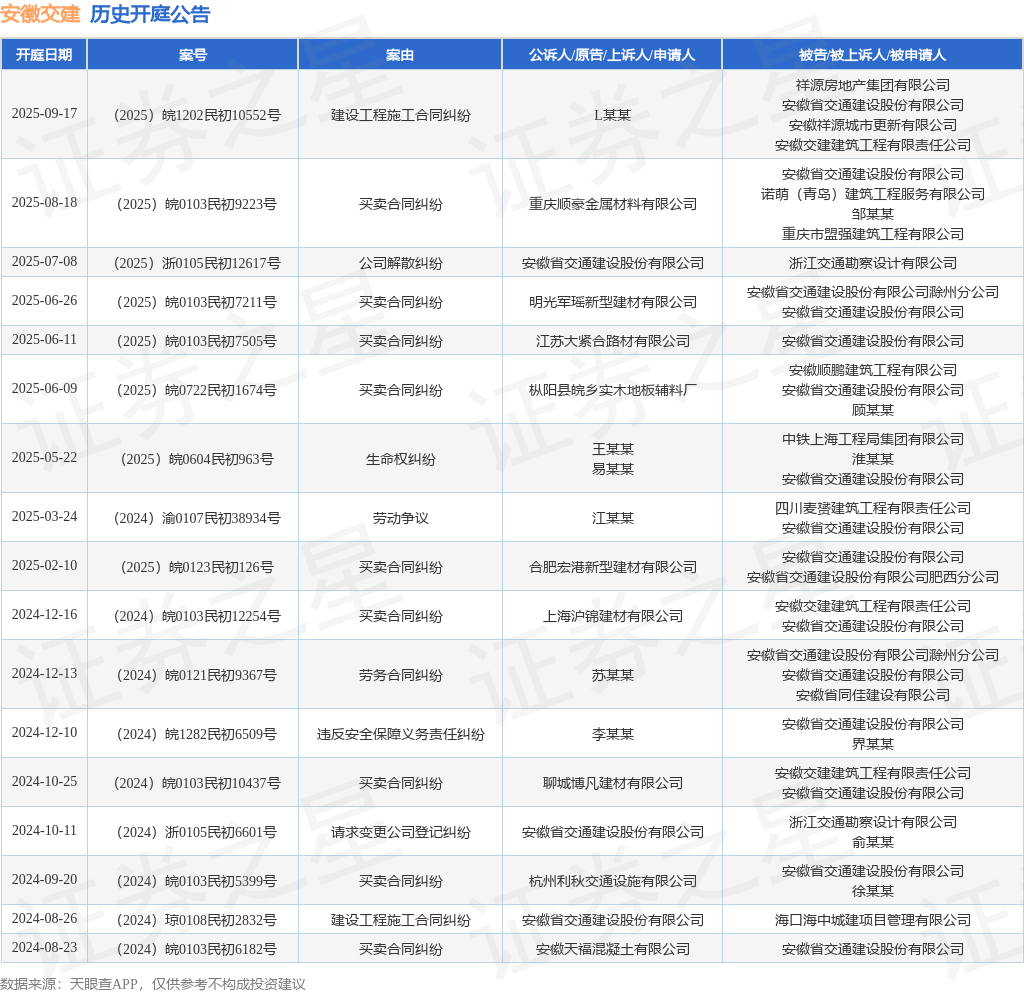
Task: Click the date 2025-03-24
Action: click(44, 516)
